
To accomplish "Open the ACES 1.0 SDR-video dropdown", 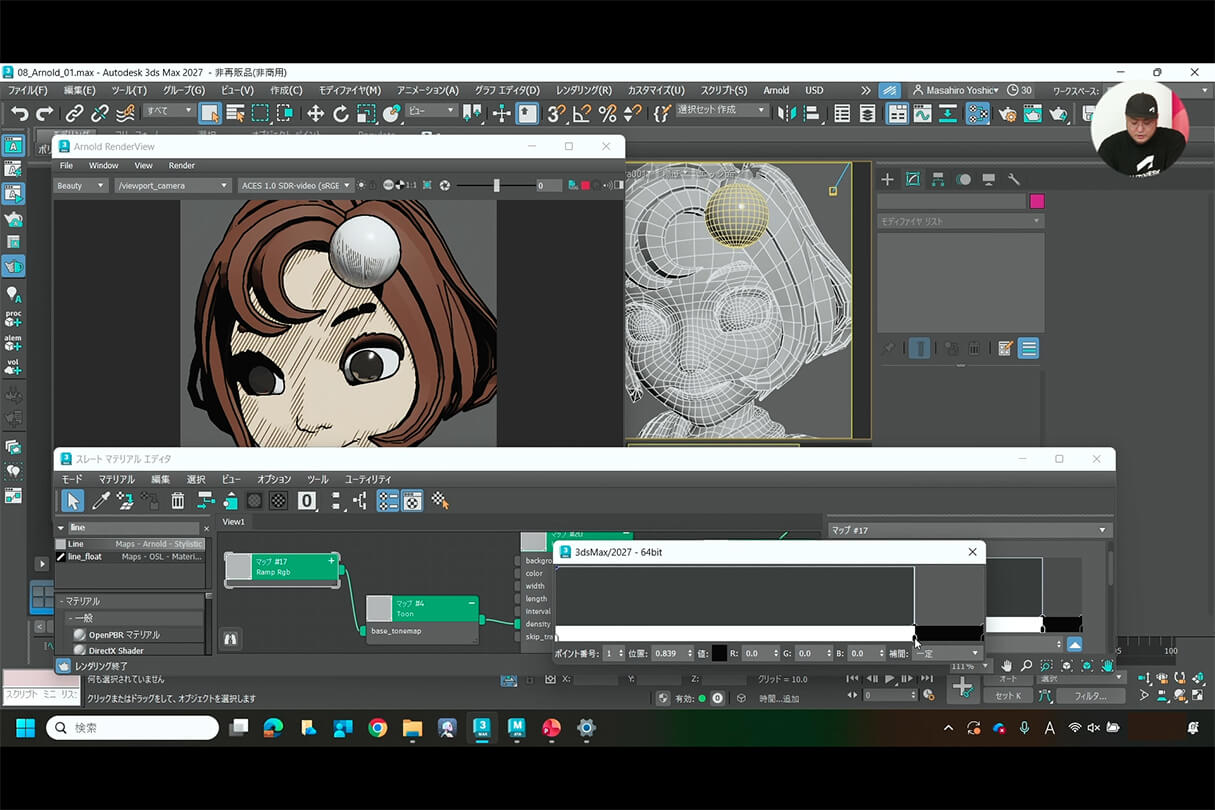I will [296, 185].
